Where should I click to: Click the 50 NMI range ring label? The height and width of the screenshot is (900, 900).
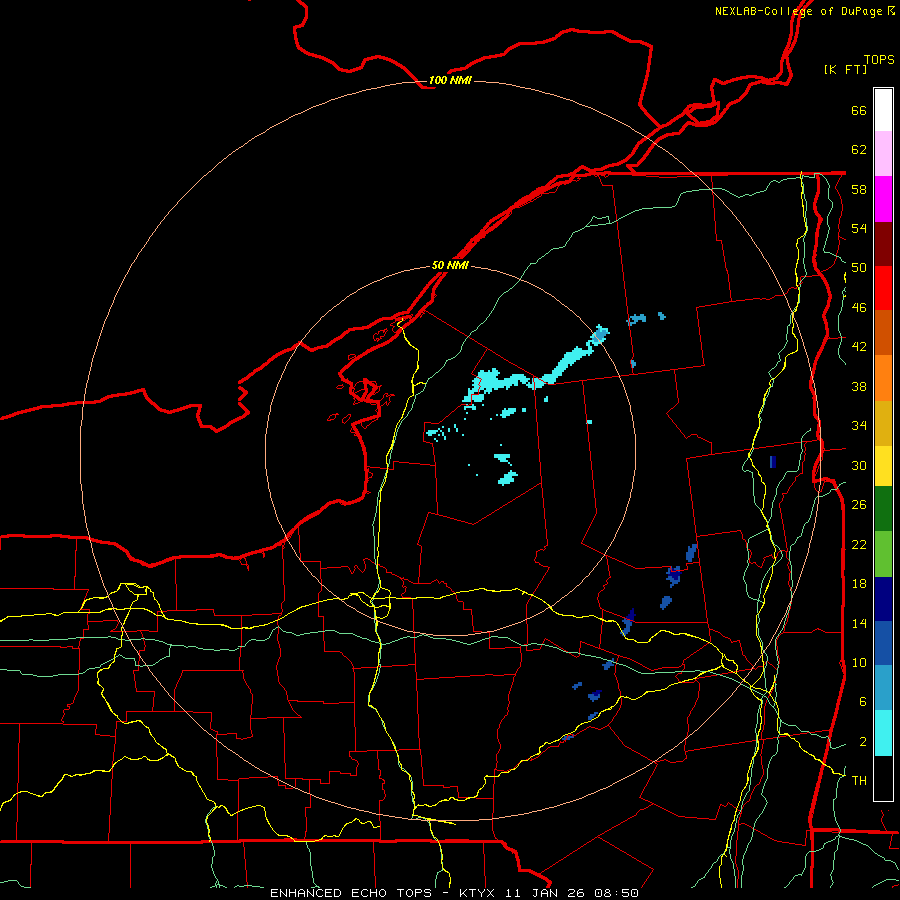(450, 265)
